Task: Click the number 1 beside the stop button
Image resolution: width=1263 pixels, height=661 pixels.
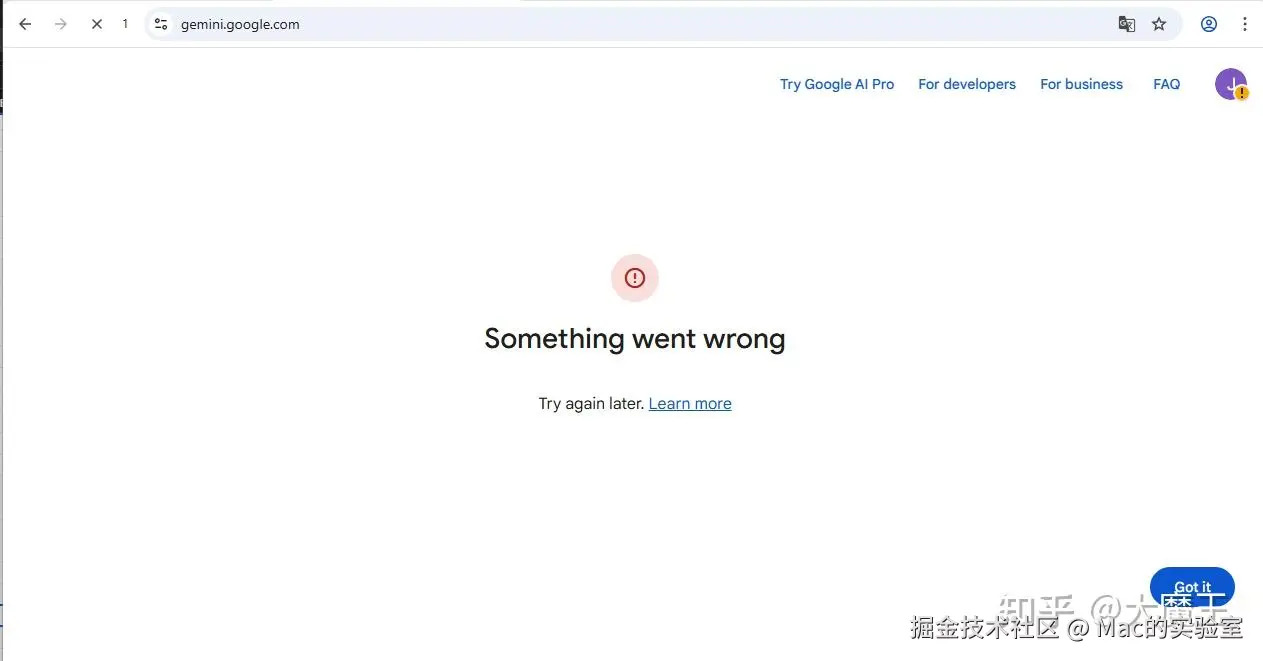Action: coord(125,24)
